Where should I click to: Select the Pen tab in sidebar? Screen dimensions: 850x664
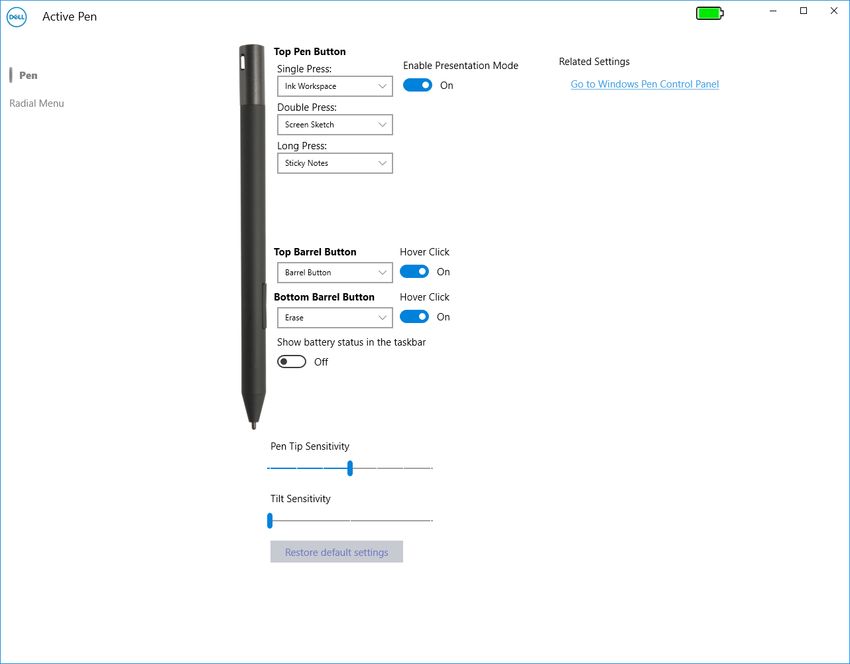tap(28, 75)
